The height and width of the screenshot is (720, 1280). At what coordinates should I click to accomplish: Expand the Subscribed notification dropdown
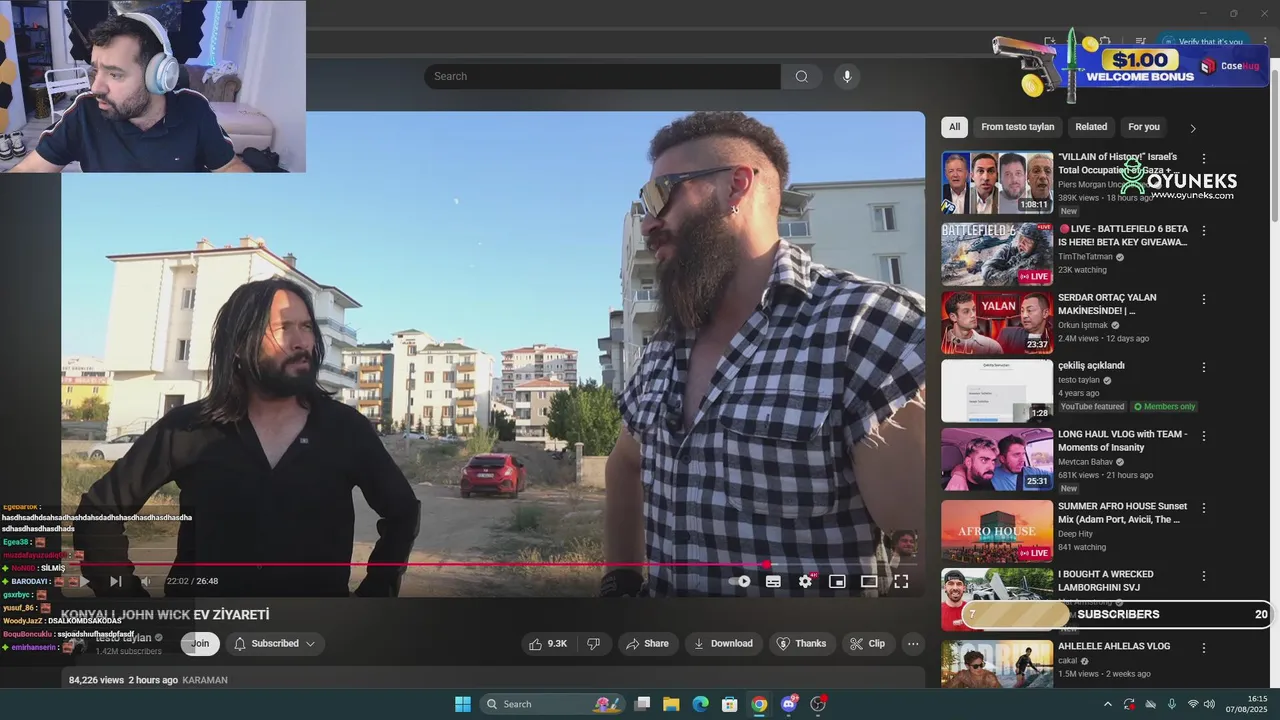[275, 644]
